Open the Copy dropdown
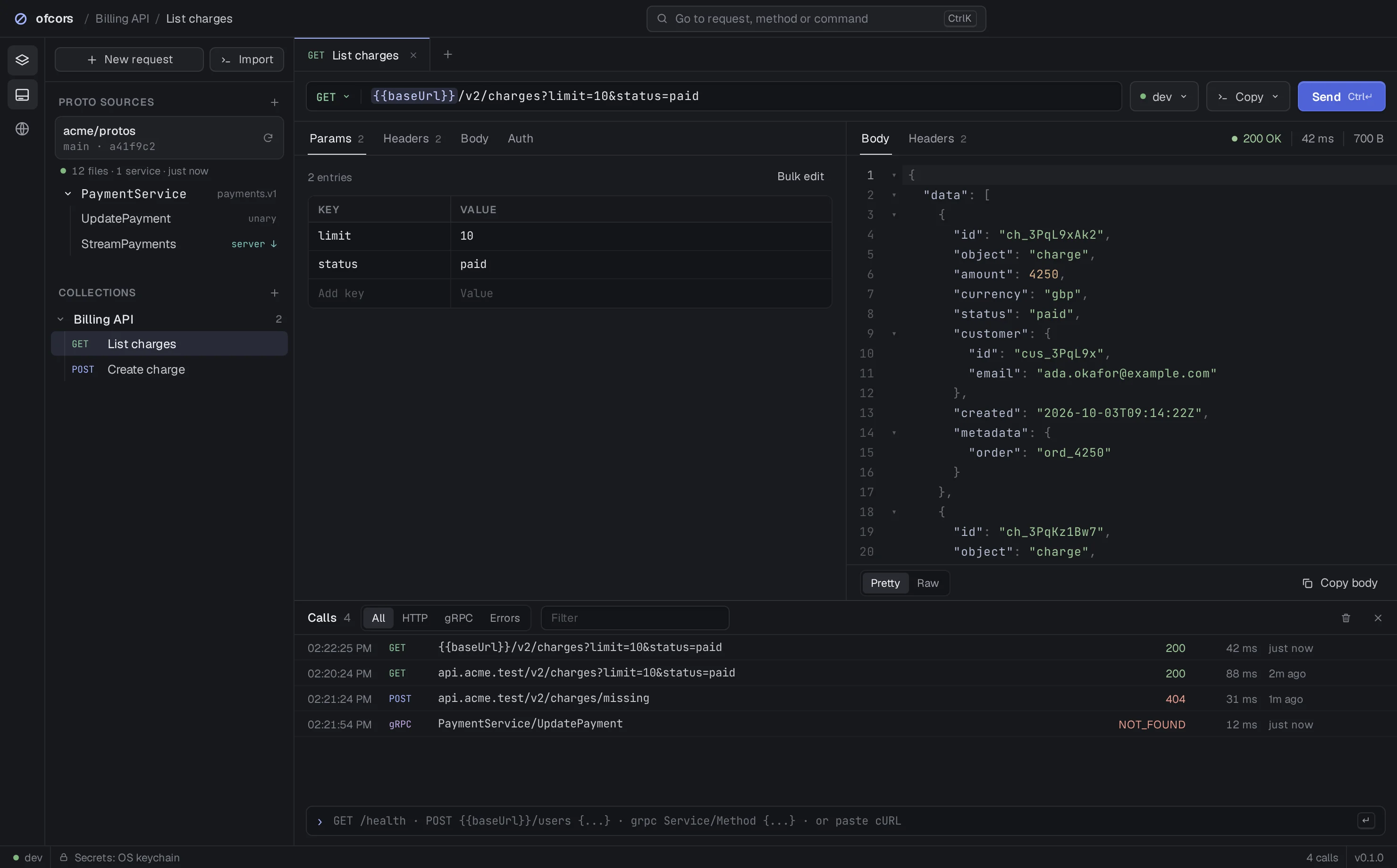This screenshot has height=868, width=1397. coord(1248,96)
